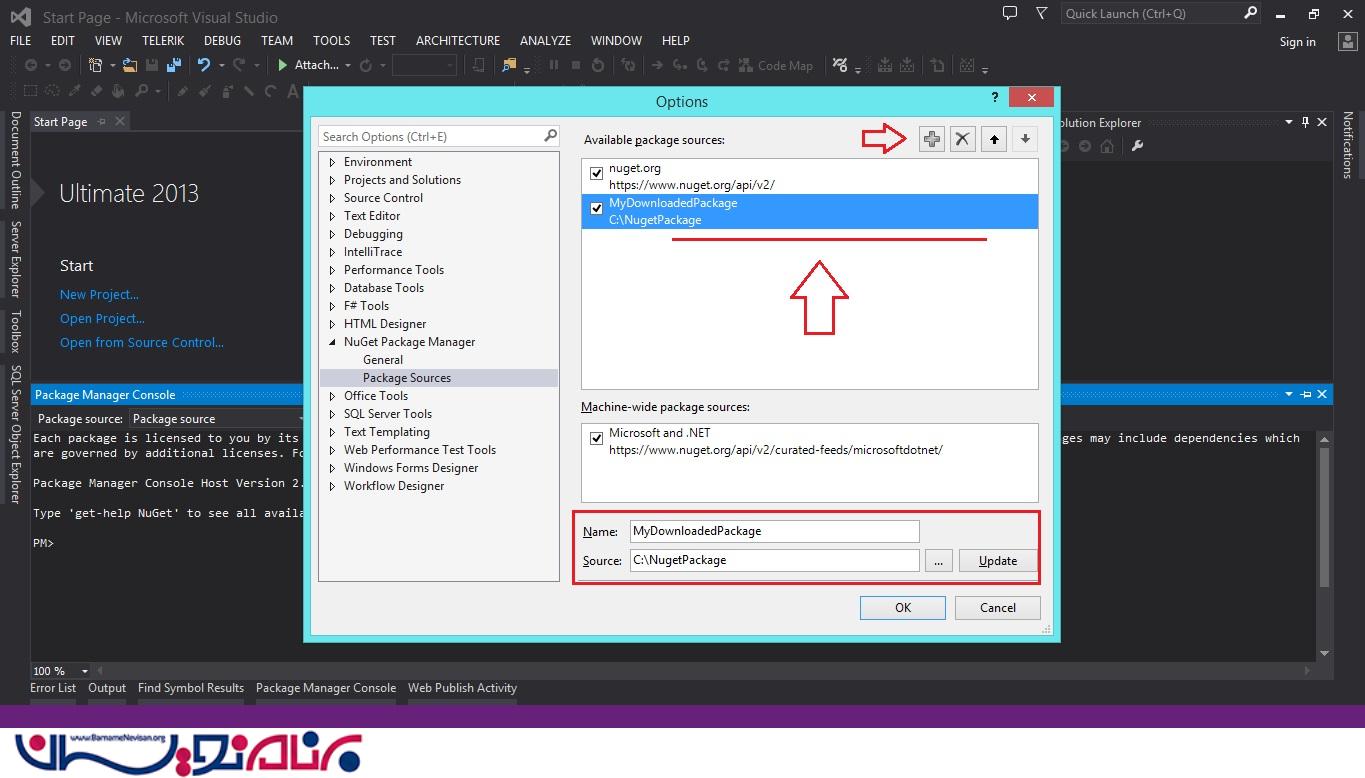Screen dimensions: 1365x778
Task: Select General under NuGet Package Manager
Action: pyautogui.click(x=383, y=360)
